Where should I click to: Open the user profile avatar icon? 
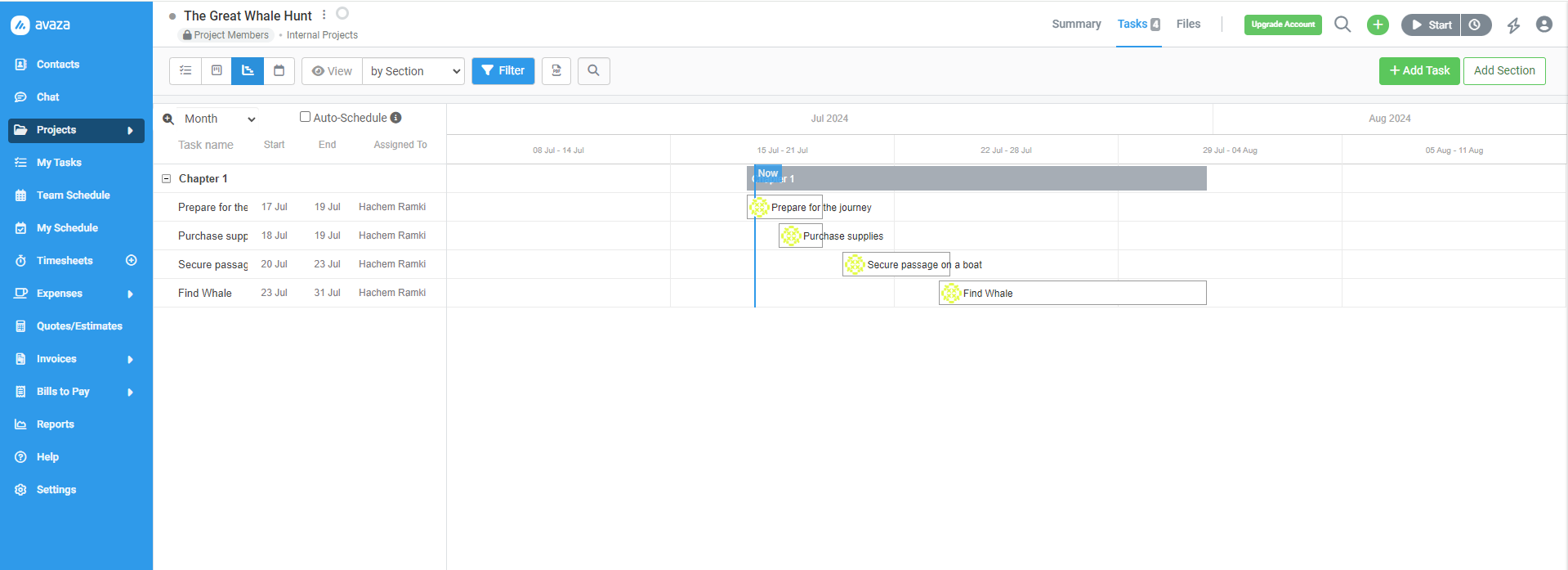point(1543,25)
